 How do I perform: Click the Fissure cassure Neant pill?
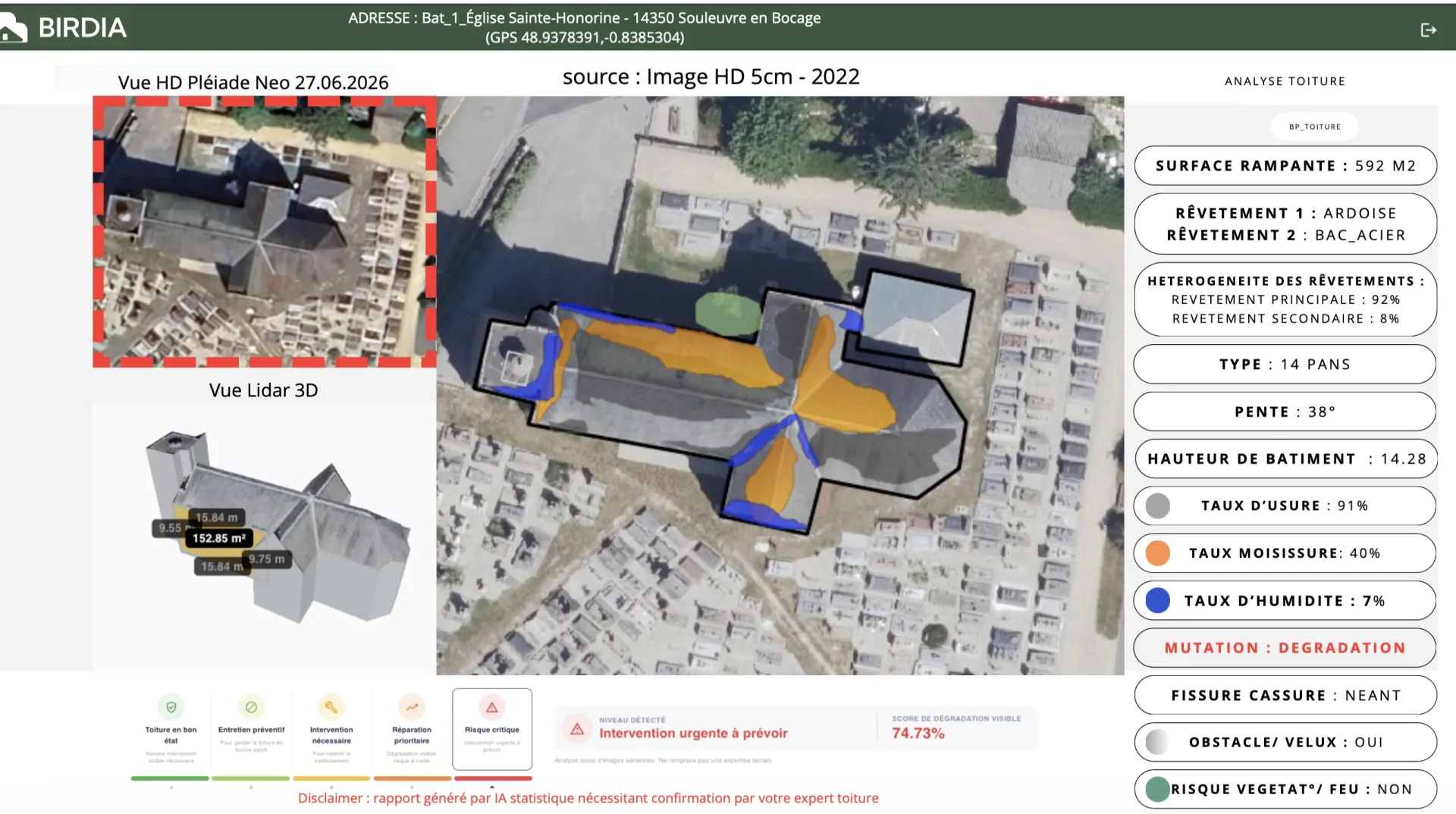[x=1285, y=695]
